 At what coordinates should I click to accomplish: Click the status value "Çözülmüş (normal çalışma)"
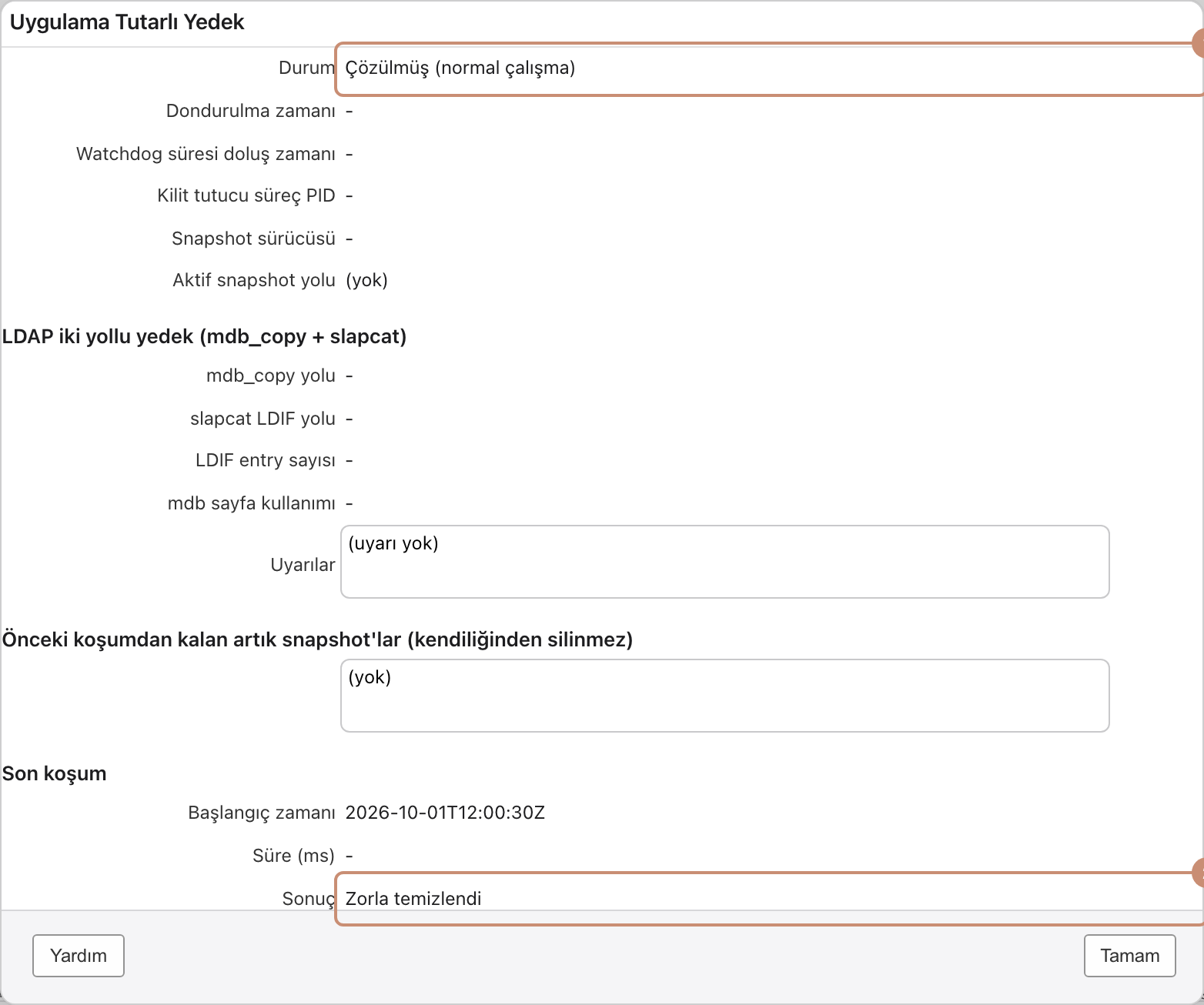coord(460,68)
